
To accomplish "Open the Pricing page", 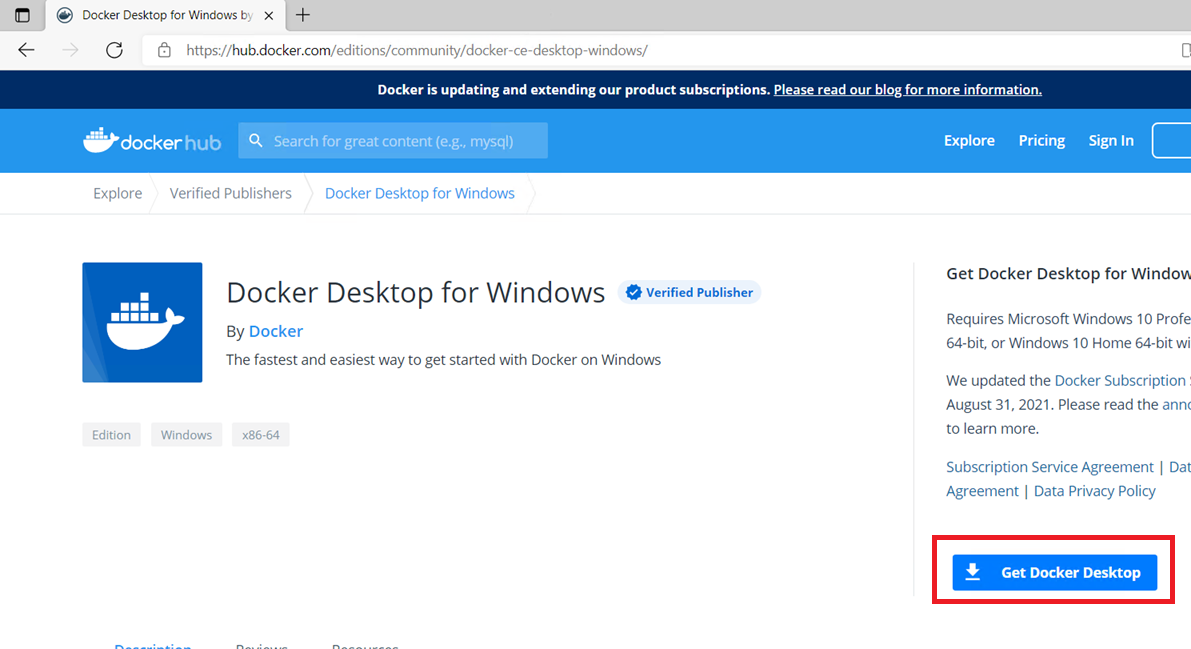I will coord(1041,141).
